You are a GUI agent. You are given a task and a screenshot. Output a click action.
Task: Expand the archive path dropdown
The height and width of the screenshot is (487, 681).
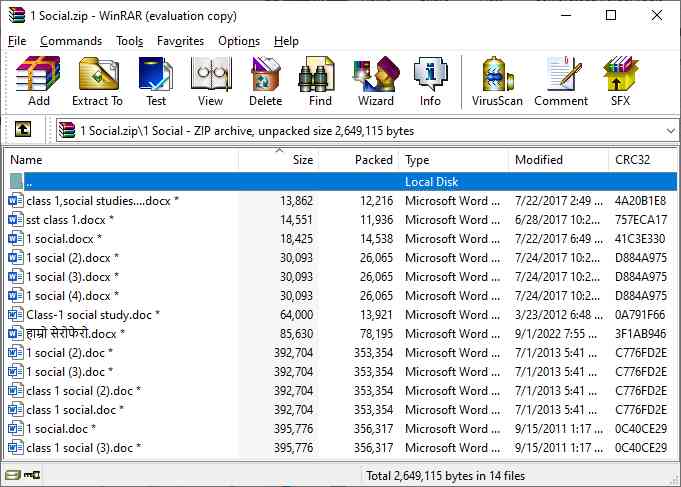pos(670,130)
